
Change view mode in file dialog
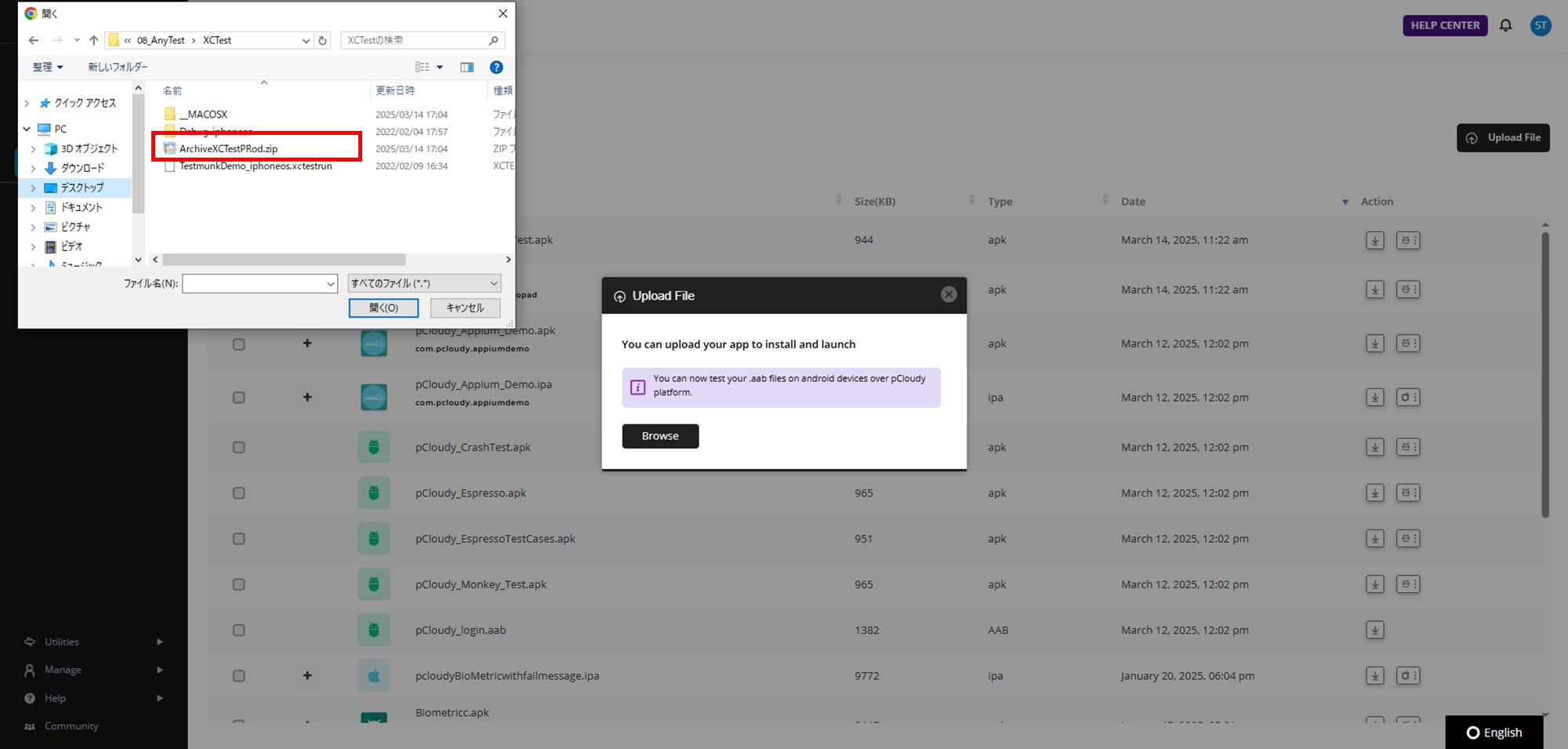click(423, 67)
